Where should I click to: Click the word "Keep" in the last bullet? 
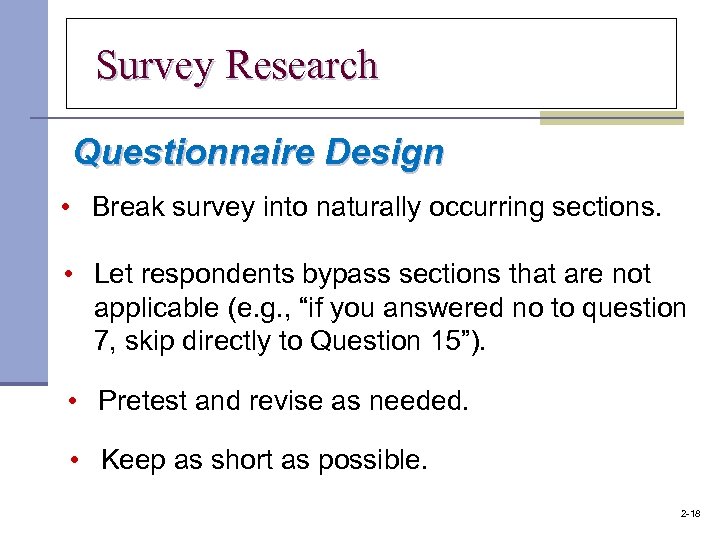(133, 460)
